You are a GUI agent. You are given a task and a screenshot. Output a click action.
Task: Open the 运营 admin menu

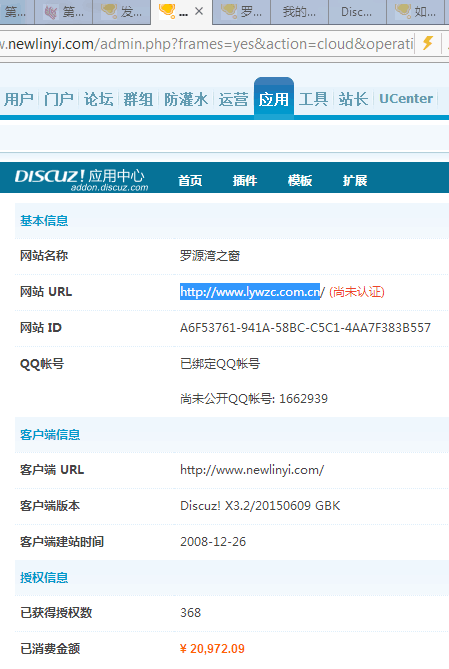point(233,99)
